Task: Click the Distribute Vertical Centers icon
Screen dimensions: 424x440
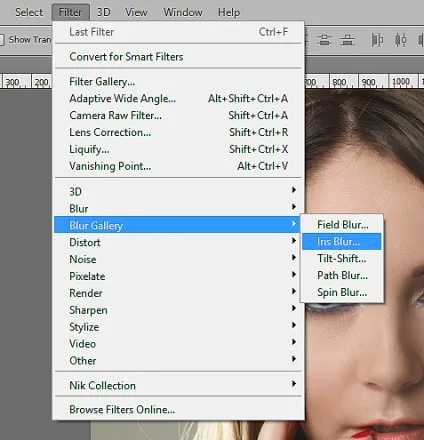Action: click(x=324, y=40)
